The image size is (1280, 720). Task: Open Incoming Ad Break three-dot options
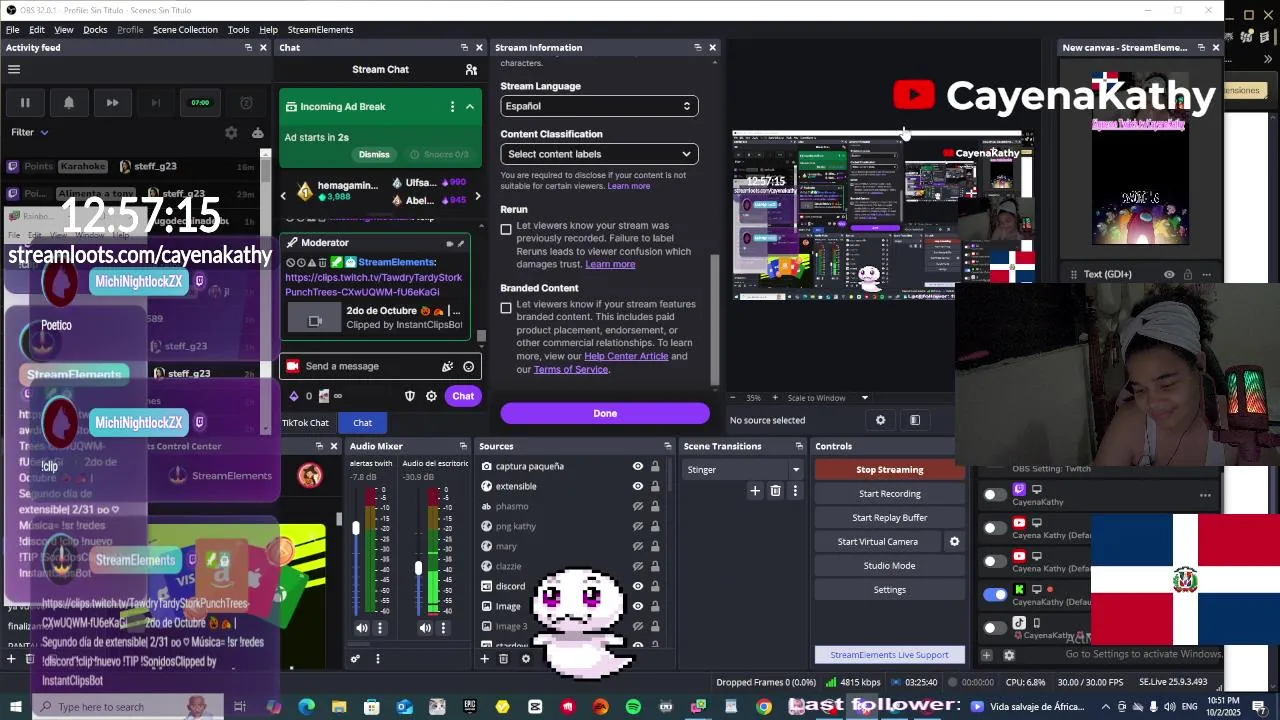click(x=452, y=107)
